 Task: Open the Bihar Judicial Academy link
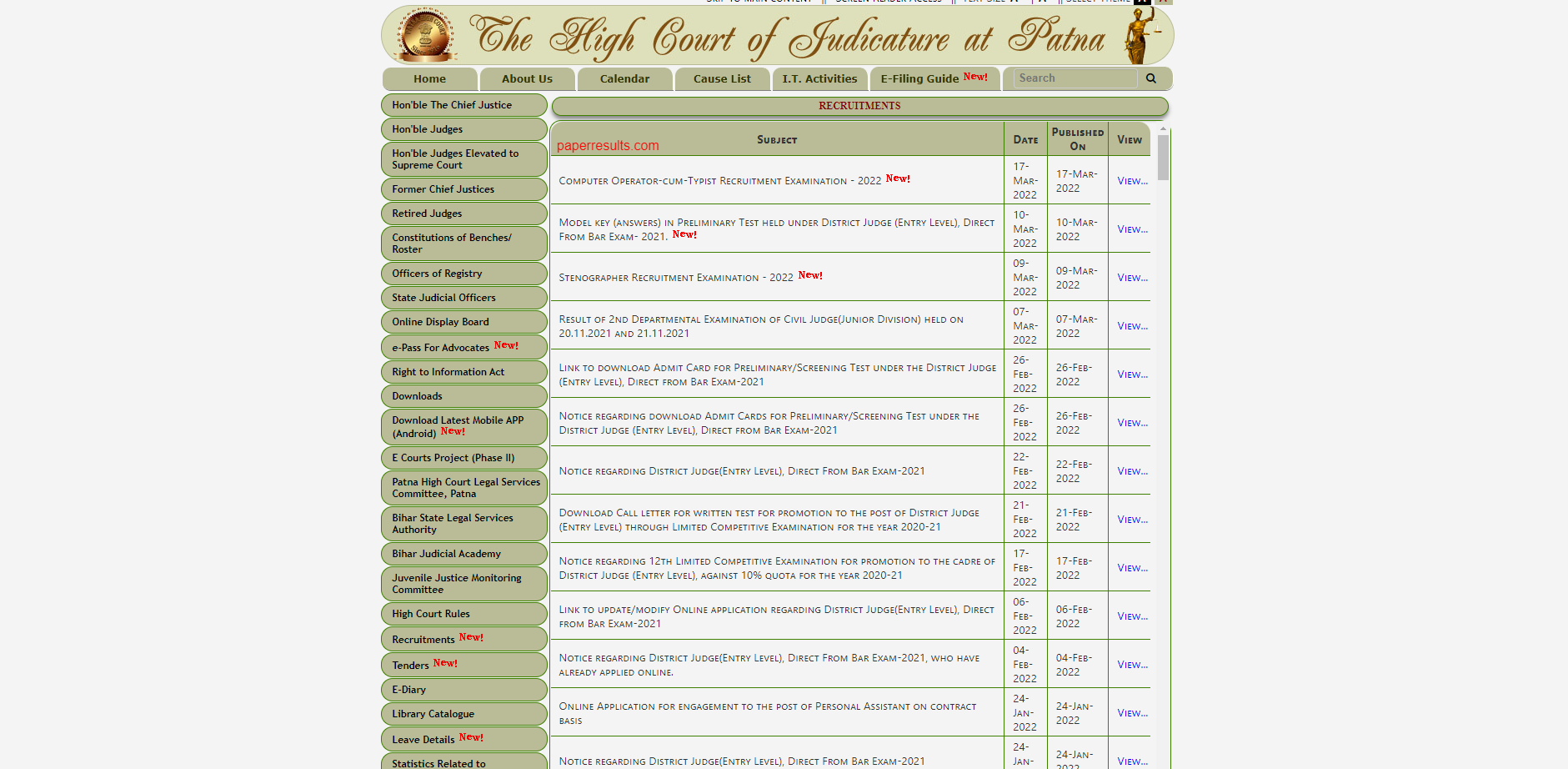[x=463, y=554]
